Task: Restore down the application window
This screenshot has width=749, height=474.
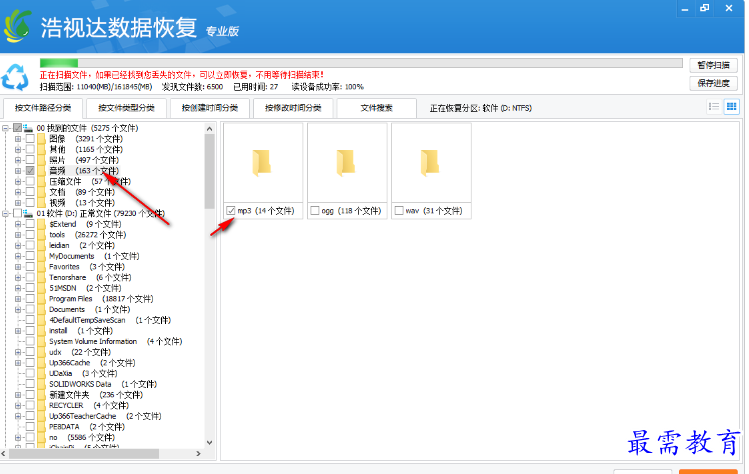Action: click(705, 8)
